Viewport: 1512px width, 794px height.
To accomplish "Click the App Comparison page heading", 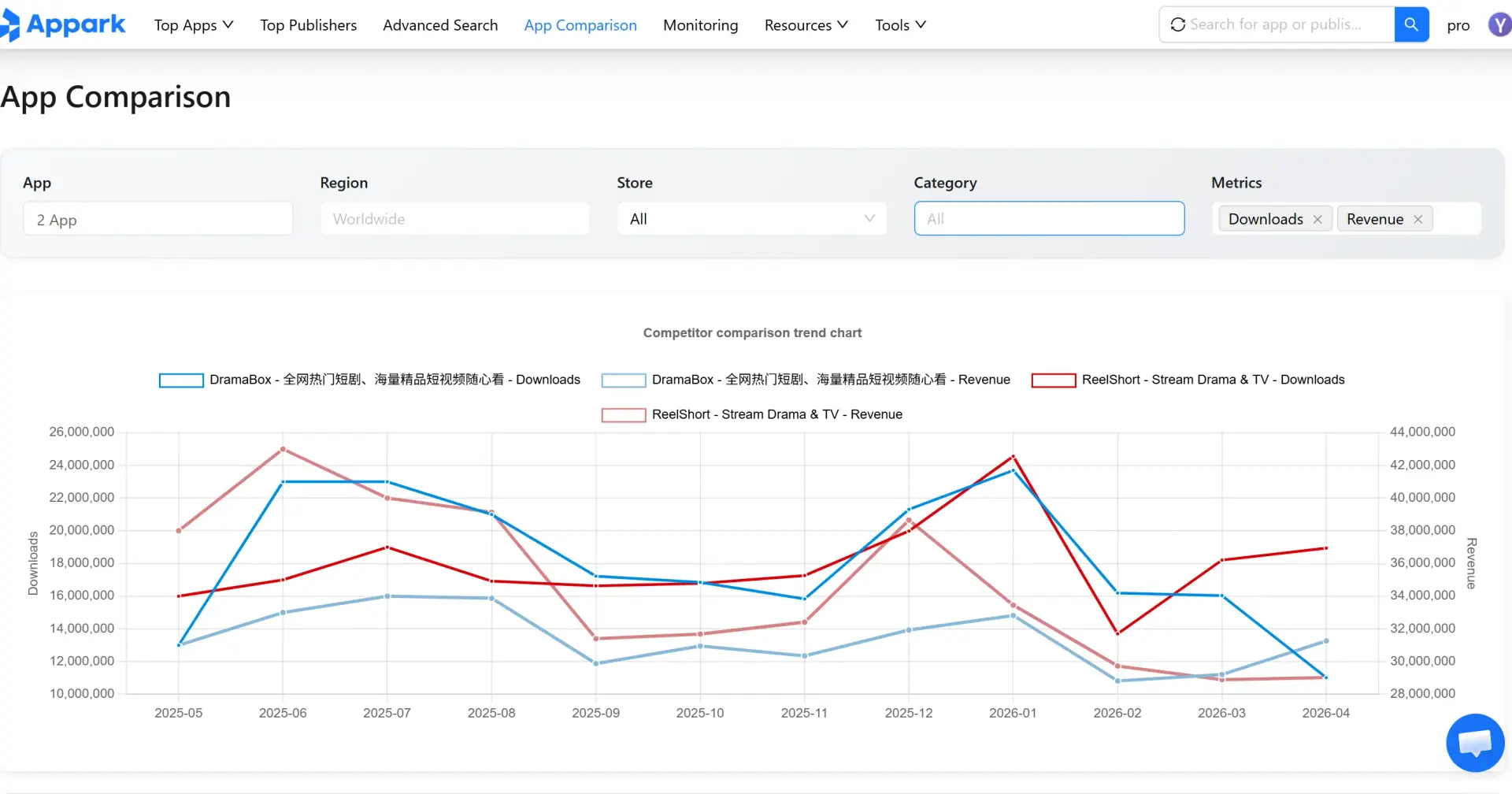I will pos(116,97).
